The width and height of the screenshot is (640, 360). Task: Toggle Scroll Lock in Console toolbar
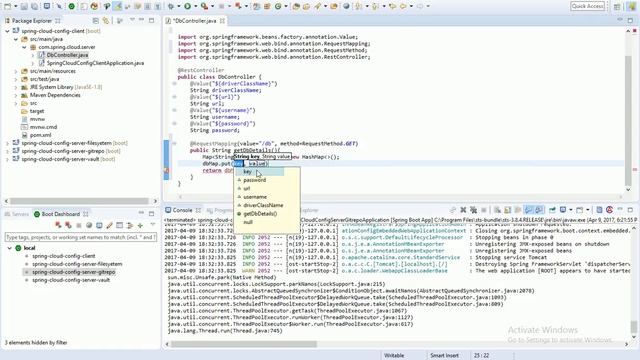[x=507, y=210]
